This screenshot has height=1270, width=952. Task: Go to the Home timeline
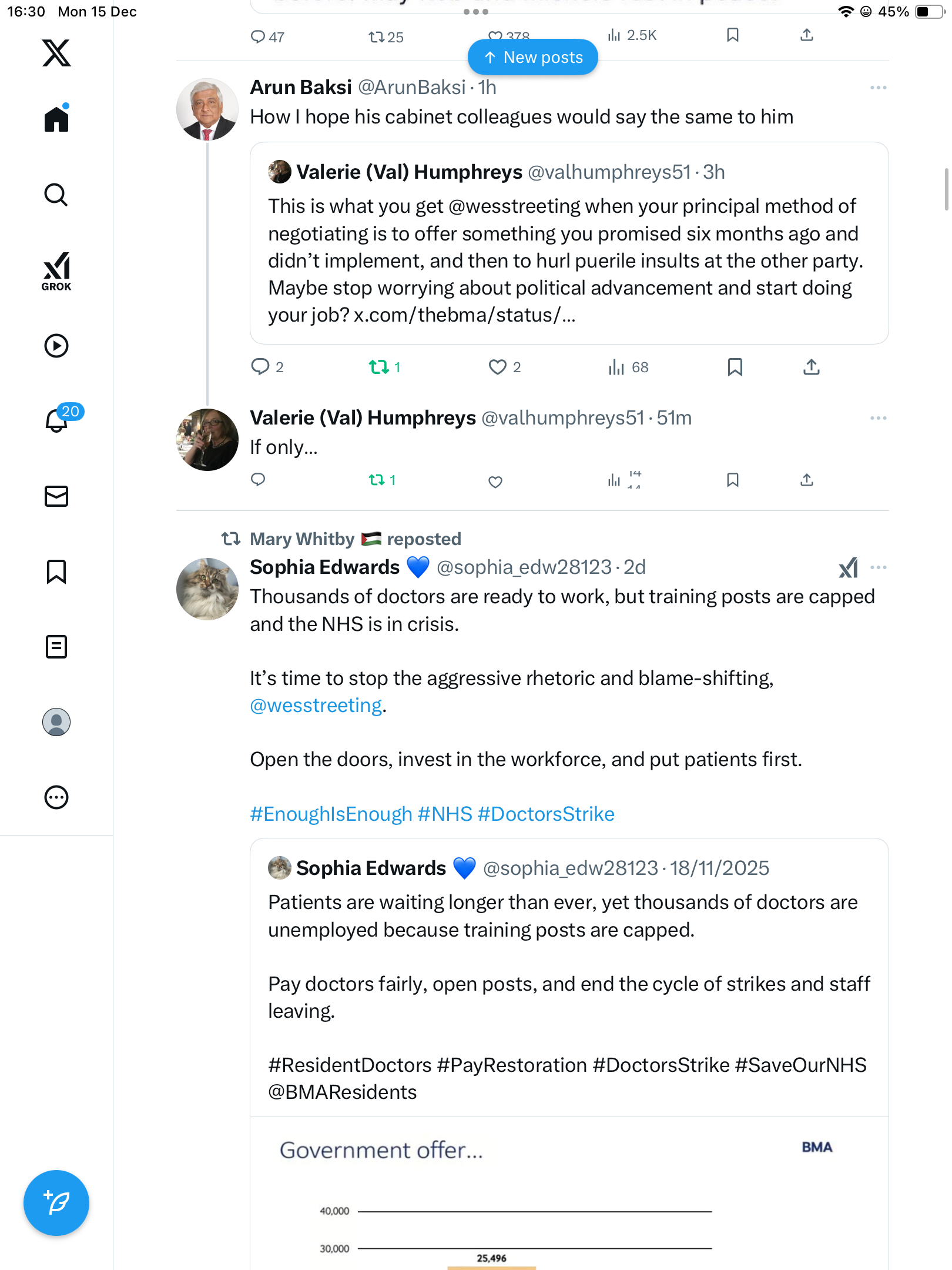pyautogui.click(x=56, y=119)
